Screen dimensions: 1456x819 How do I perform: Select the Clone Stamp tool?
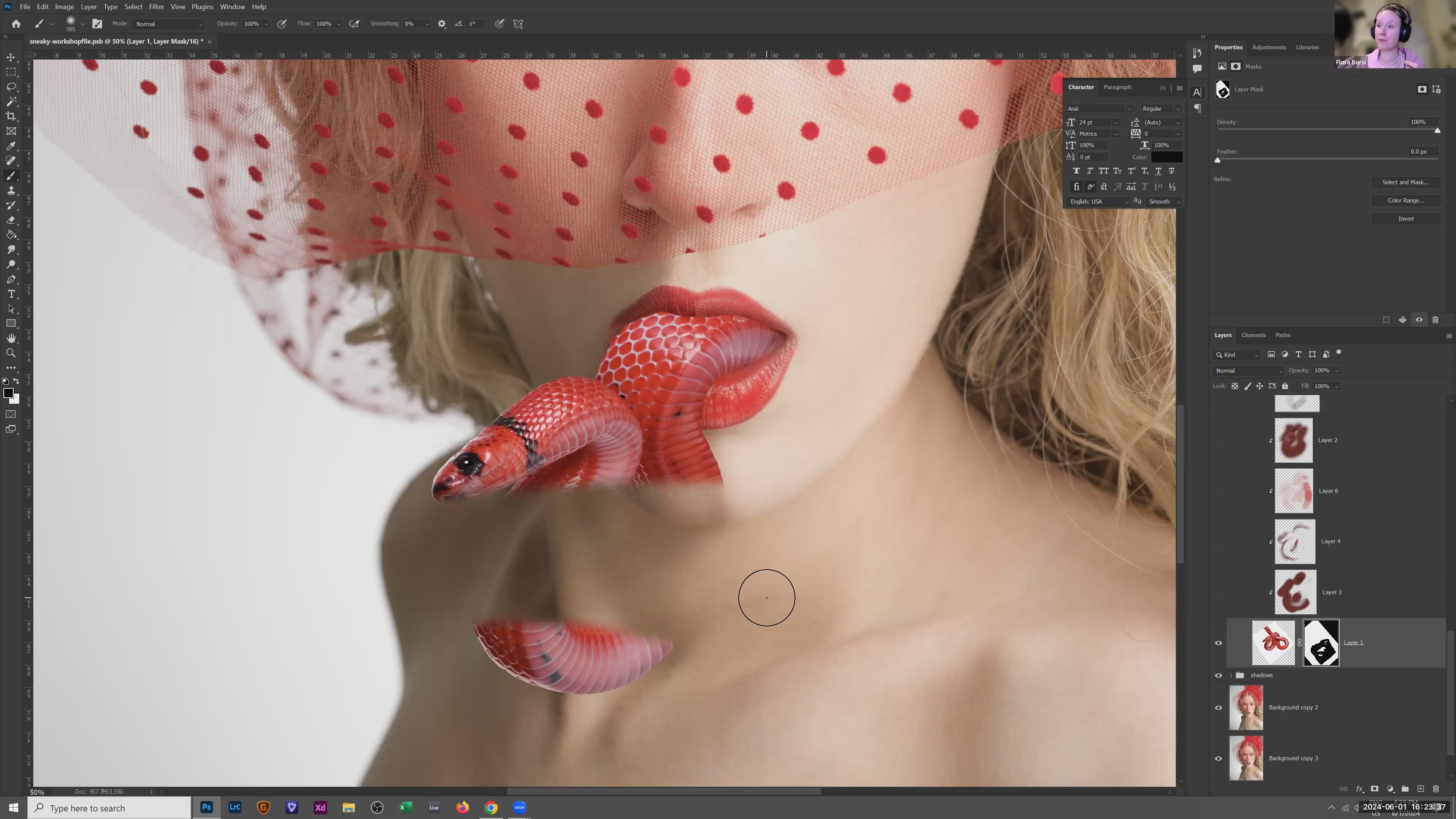(11, 190)
